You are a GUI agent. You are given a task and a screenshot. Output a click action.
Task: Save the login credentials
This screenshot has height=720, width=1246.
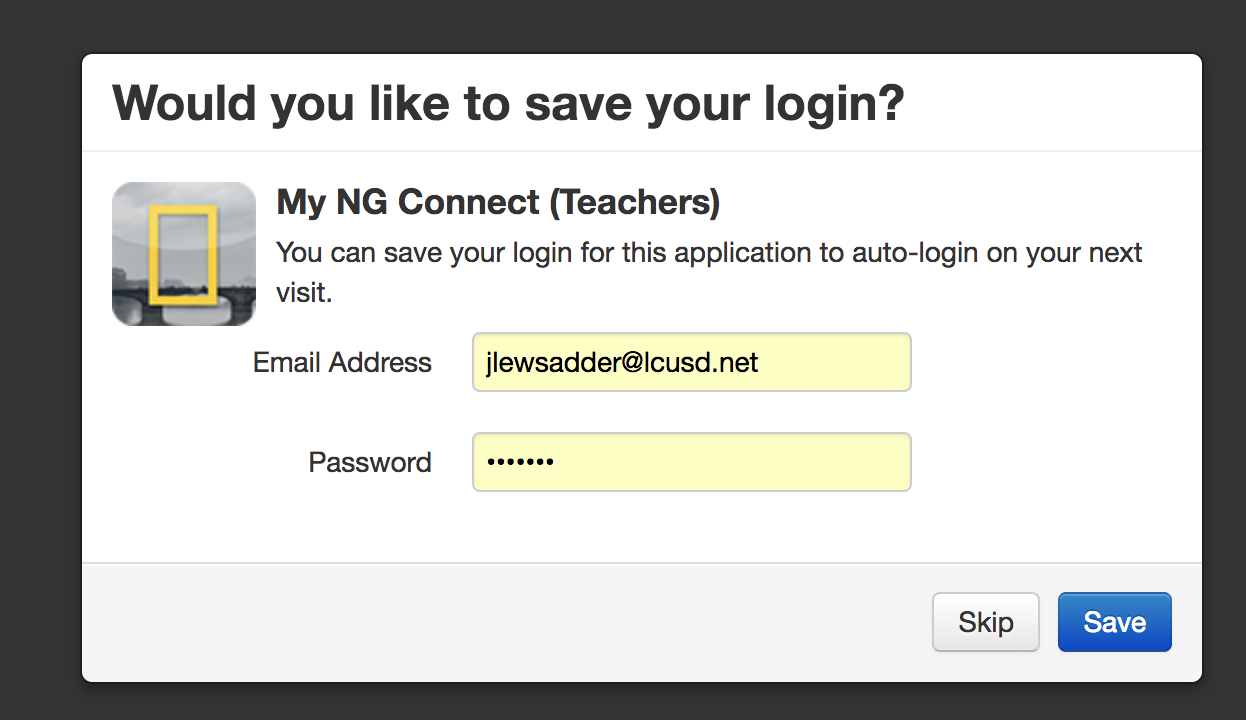point(1114,622)
